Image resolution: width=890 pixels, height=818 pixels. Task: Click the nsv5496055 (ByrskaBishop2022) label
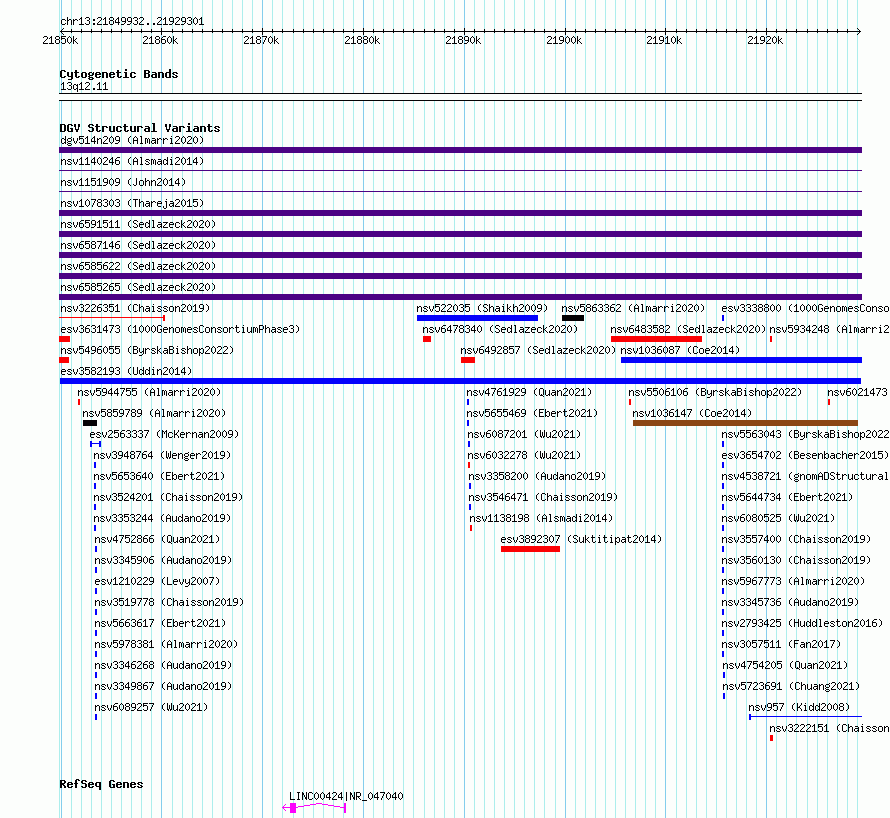click(147, 350)
